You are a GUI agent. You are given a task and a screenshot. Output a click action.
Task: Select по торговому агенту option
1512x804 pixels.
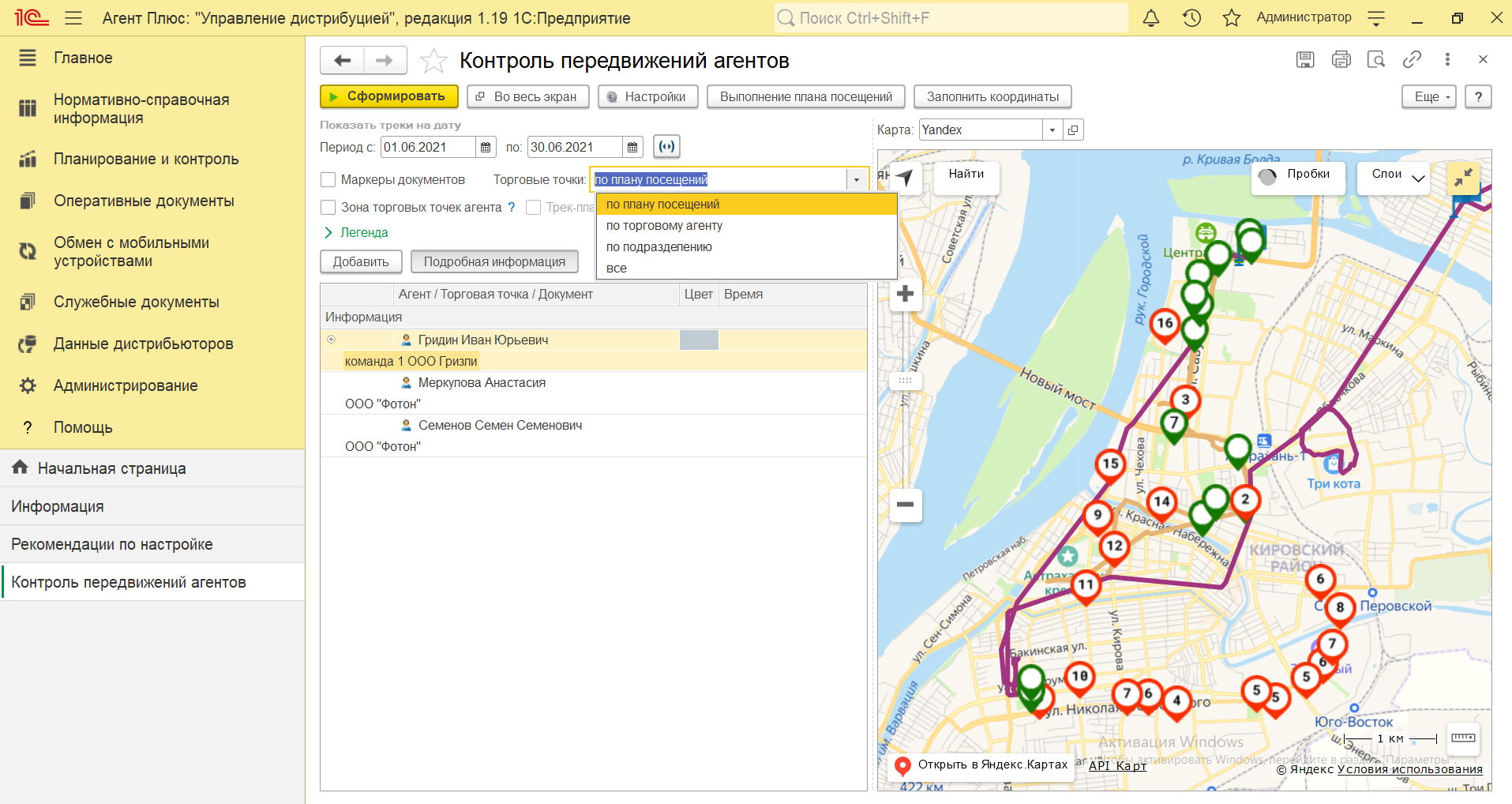click(747, 226)
